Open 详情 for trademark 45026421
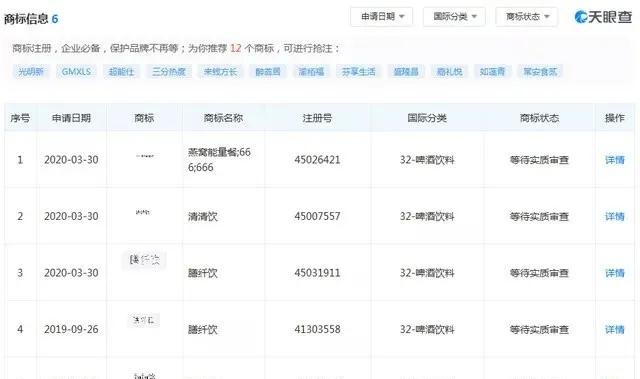The image size is (640, 379). coord(615,160)
